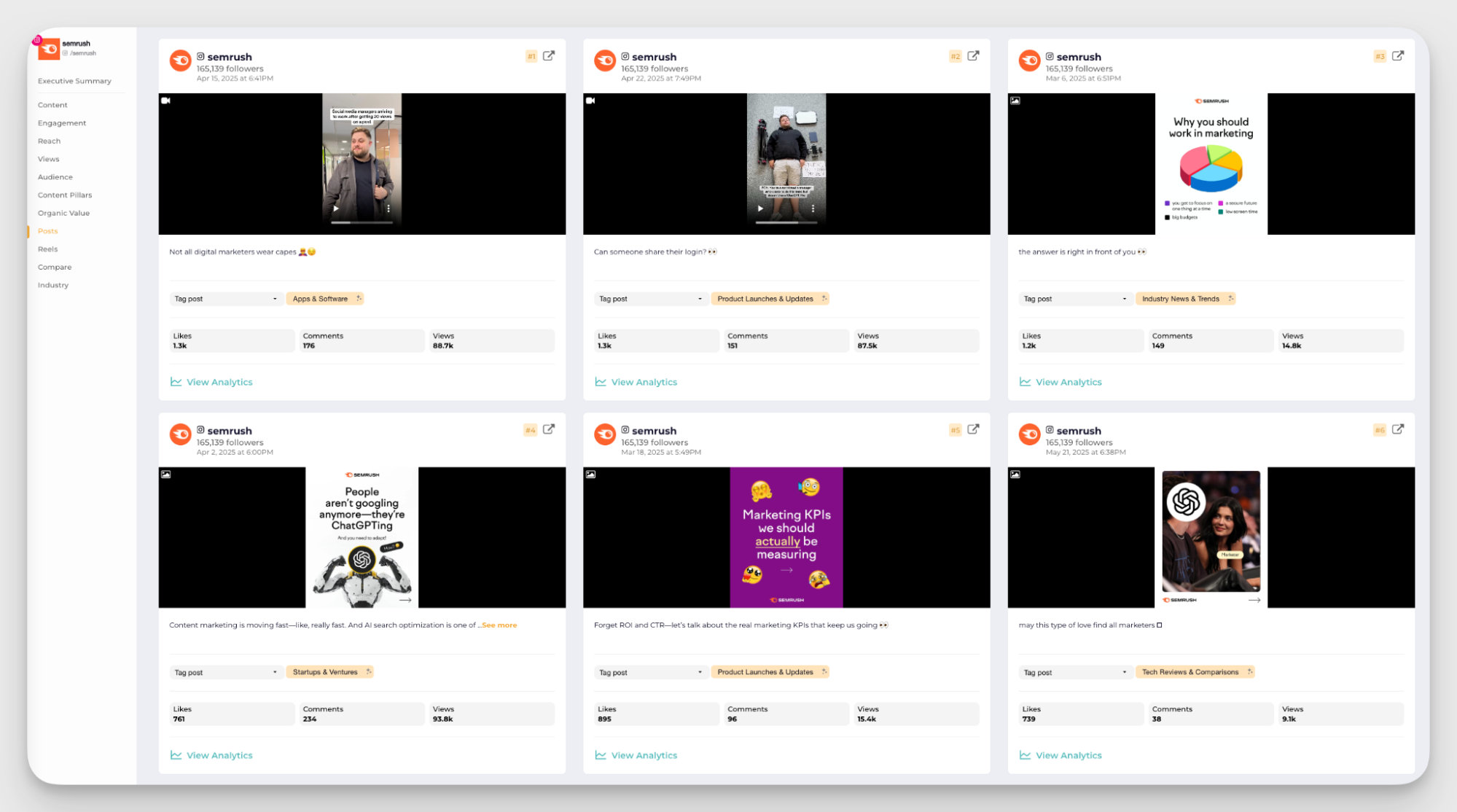Open post #1 via its external link icon

pyautogui.click(x=549, y=55)
